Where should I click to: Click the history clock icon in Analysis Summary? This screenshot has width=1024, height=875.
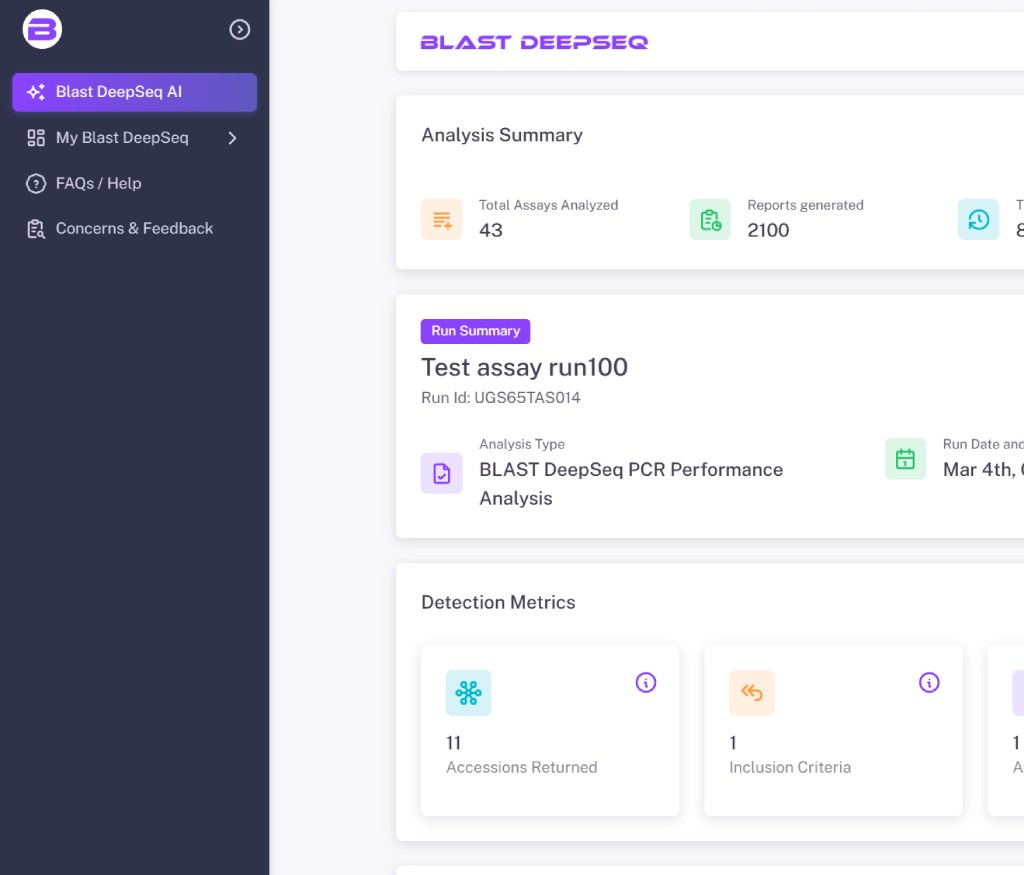978,219
